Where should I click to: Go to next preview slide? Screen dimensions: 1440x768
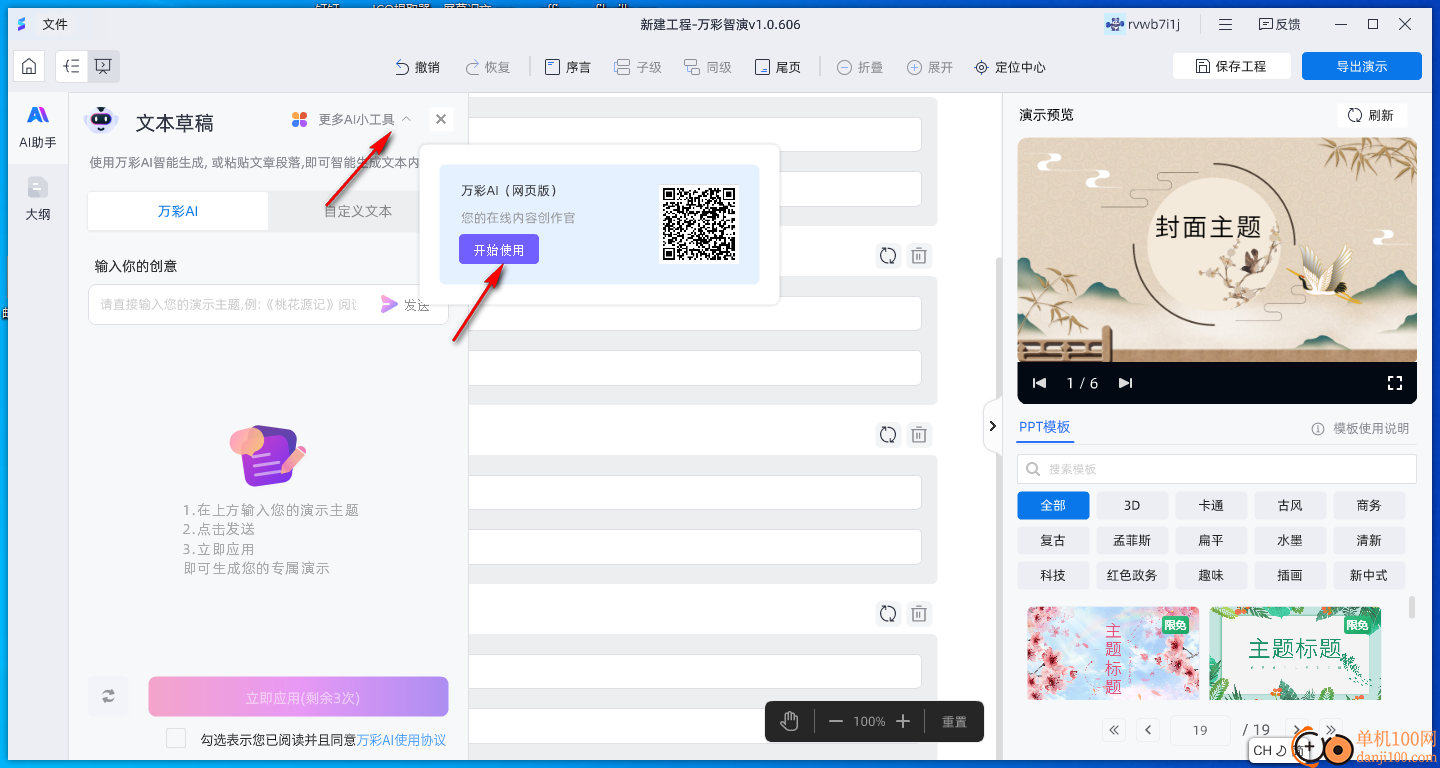coord(1126,383)
